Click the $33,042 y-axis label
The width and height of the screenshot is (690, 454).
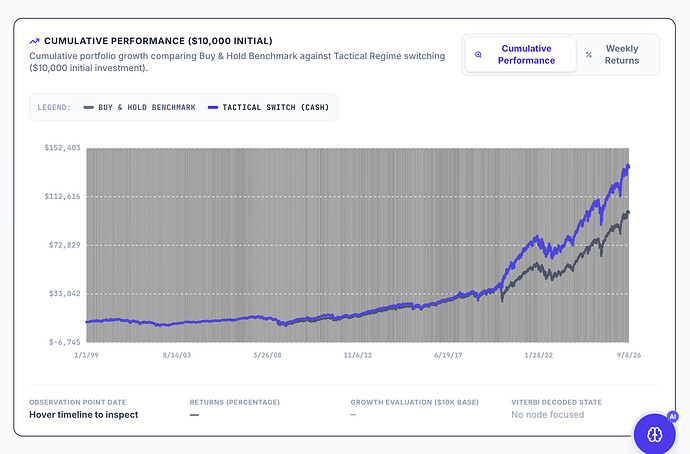65,293
